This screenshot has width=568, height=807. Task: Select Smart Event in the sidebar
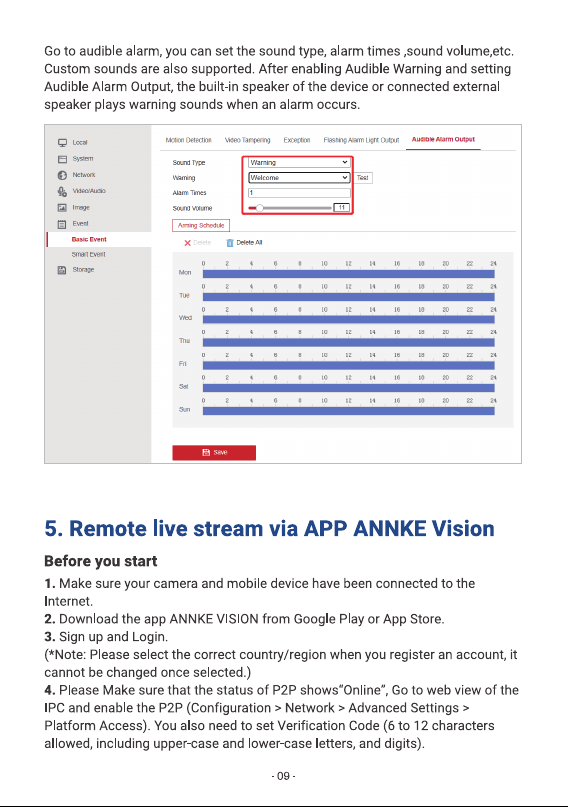[x=88, y=254]
